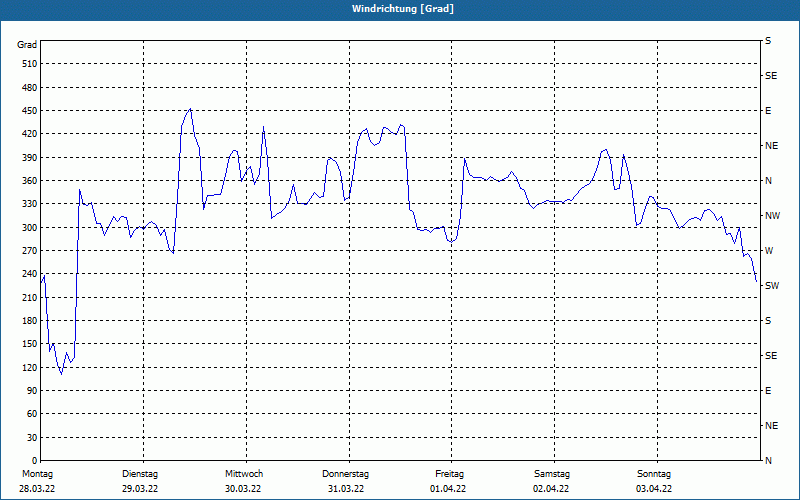Click the 300 value on the y-axis
The image size is (800, 500).
point(29,227)
